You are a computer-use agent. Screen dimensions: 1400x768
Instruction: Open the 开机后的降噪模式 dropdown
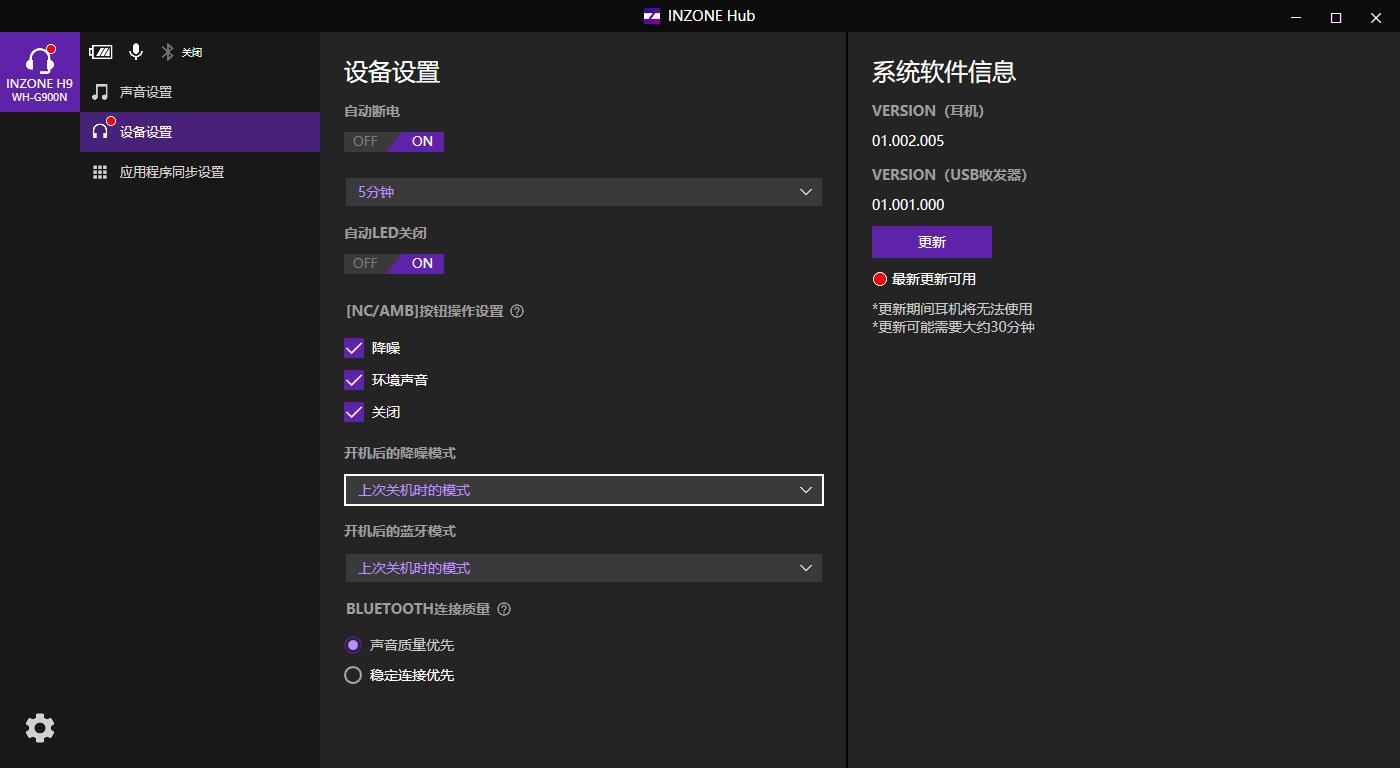click(x=584, y=490)
